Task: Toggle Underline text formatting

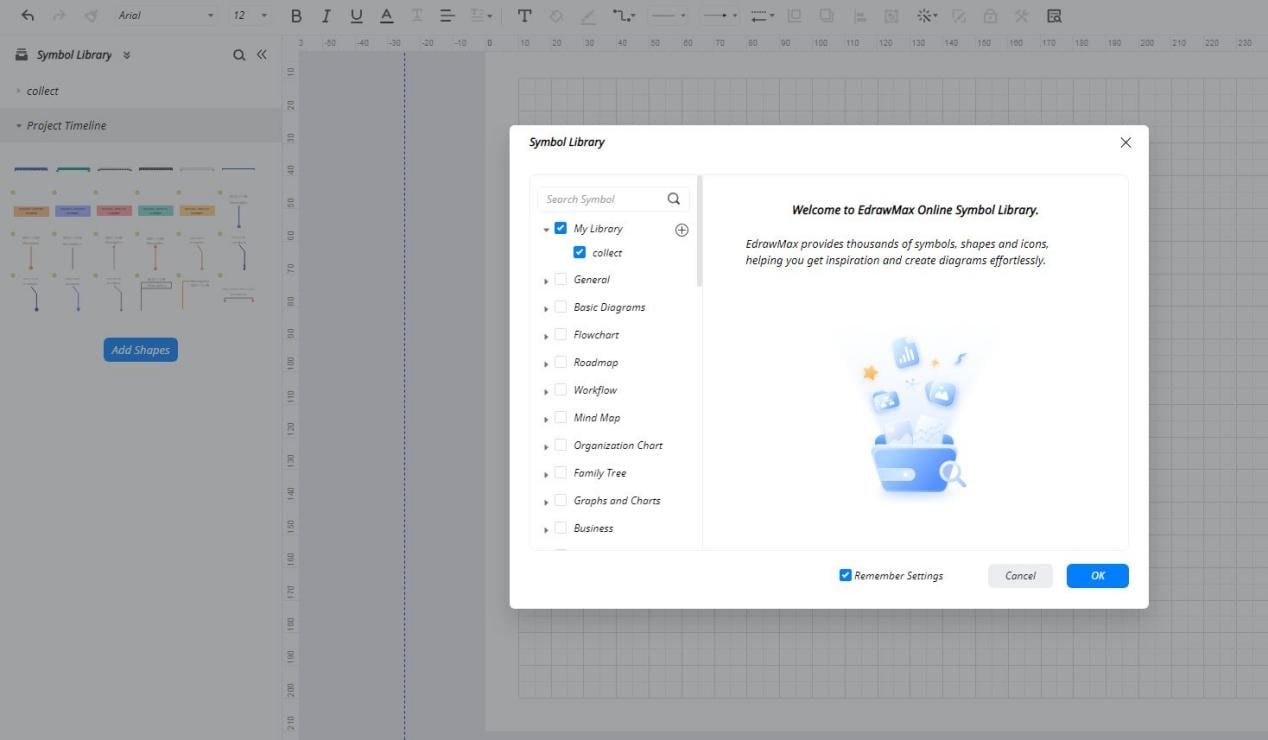Action: (356, 16)
